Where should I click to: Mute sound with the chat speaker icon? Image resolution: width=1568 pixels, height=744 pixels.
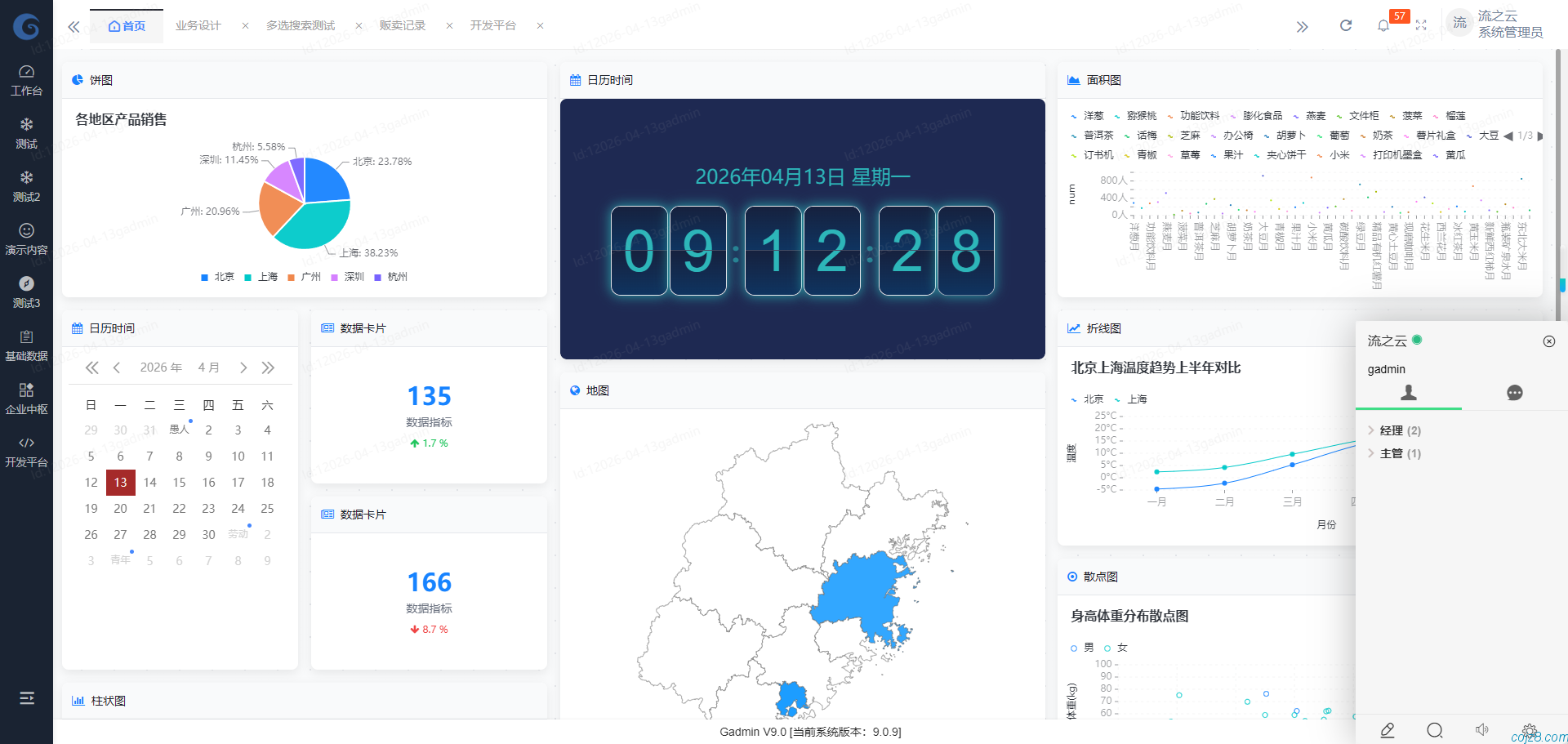(x=1481, y=730)
